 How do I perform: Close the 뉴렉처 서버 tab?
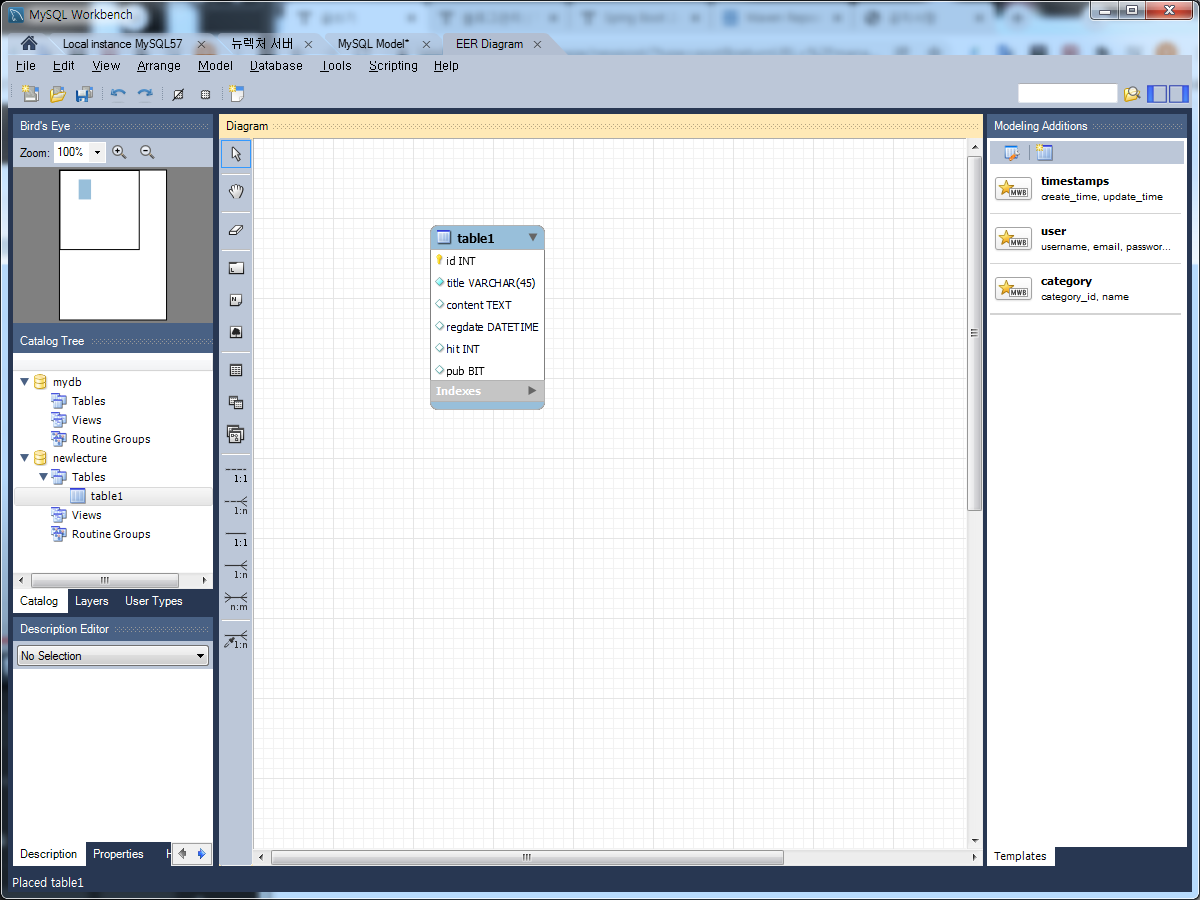pyautogui.click(x=308, y=44)
